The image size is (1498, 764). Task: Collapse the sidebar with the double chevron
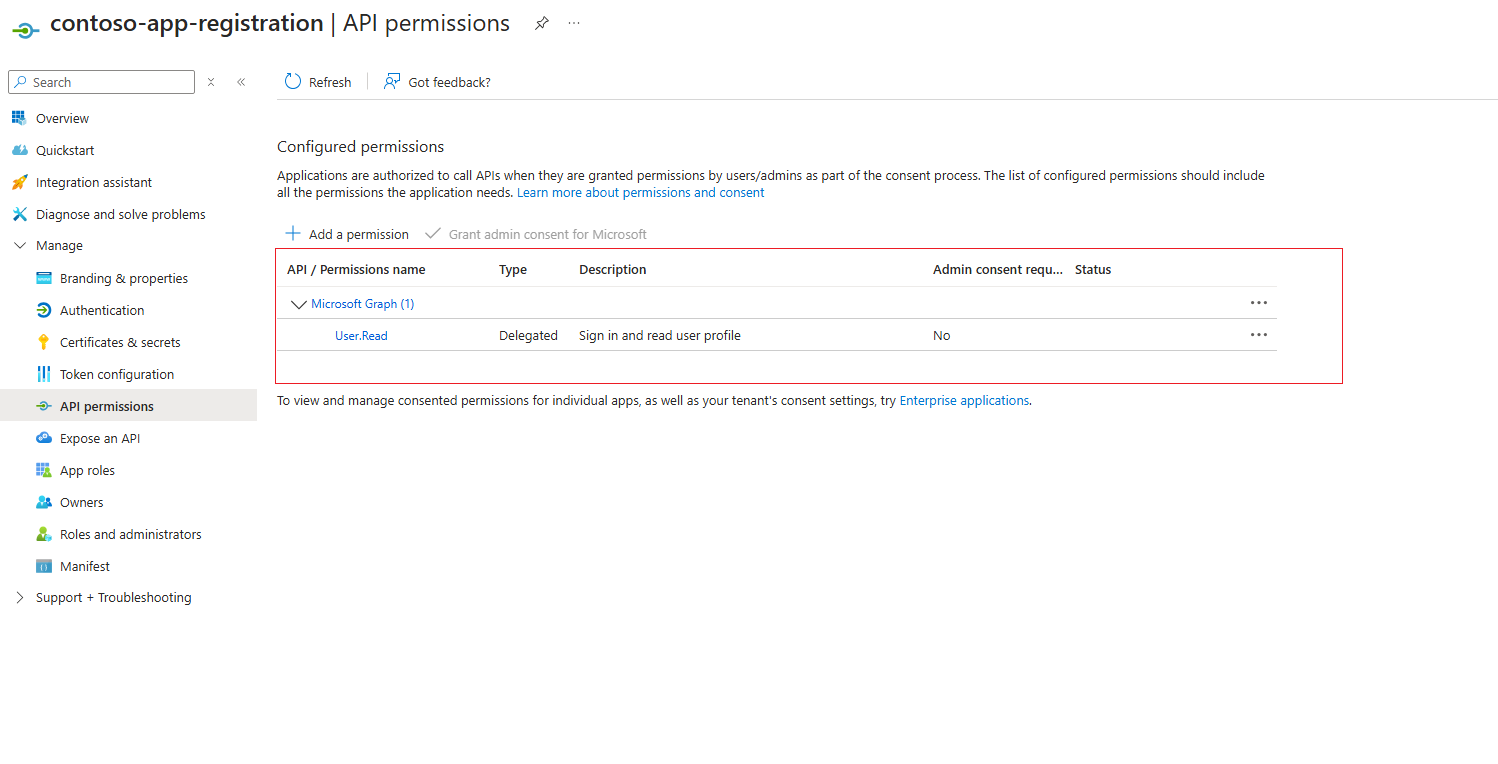241,82
